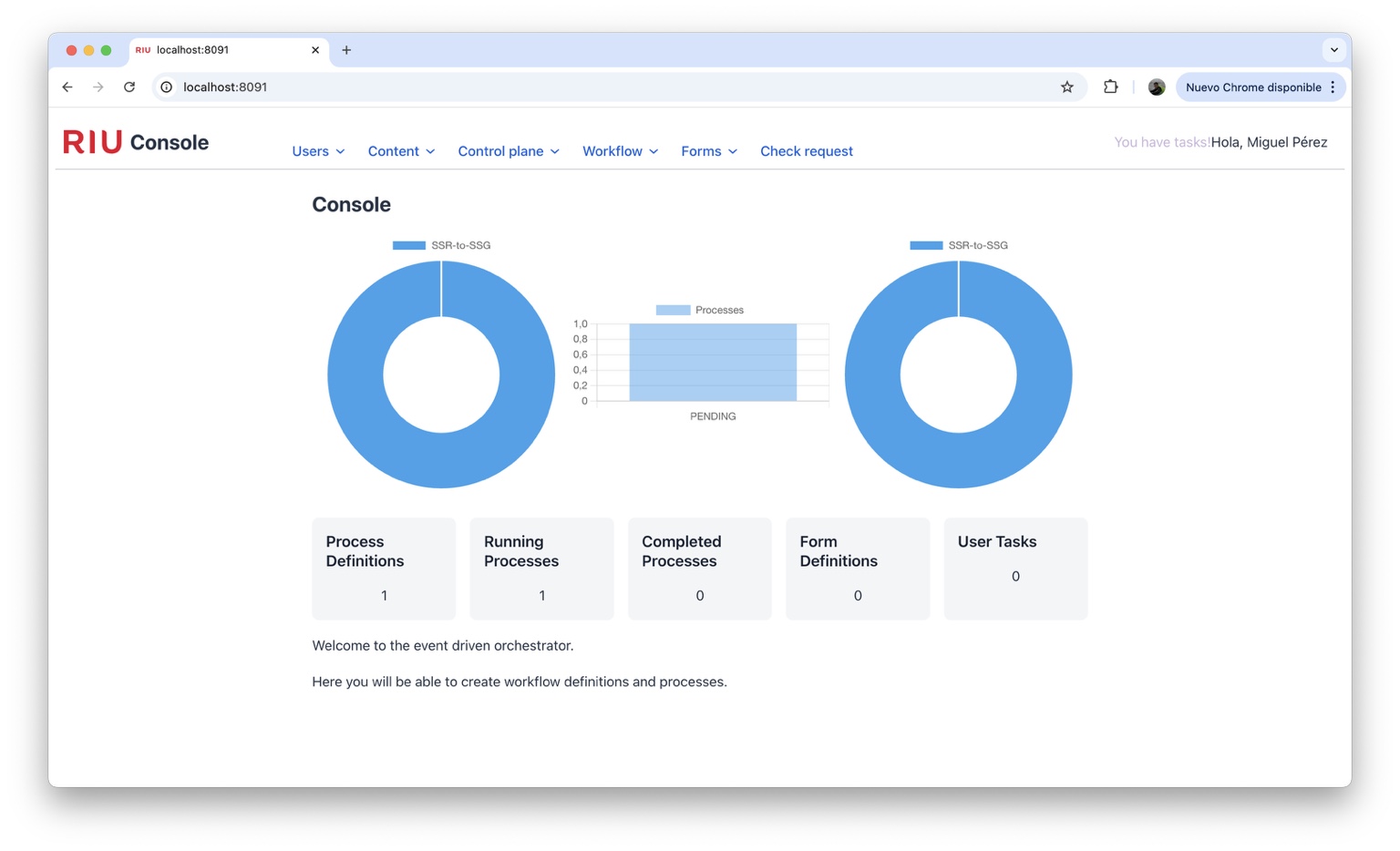Click the RIU Console logo
Image resolution: width=1400 pixels, height=851 pixels.
(x=135, y=142)
